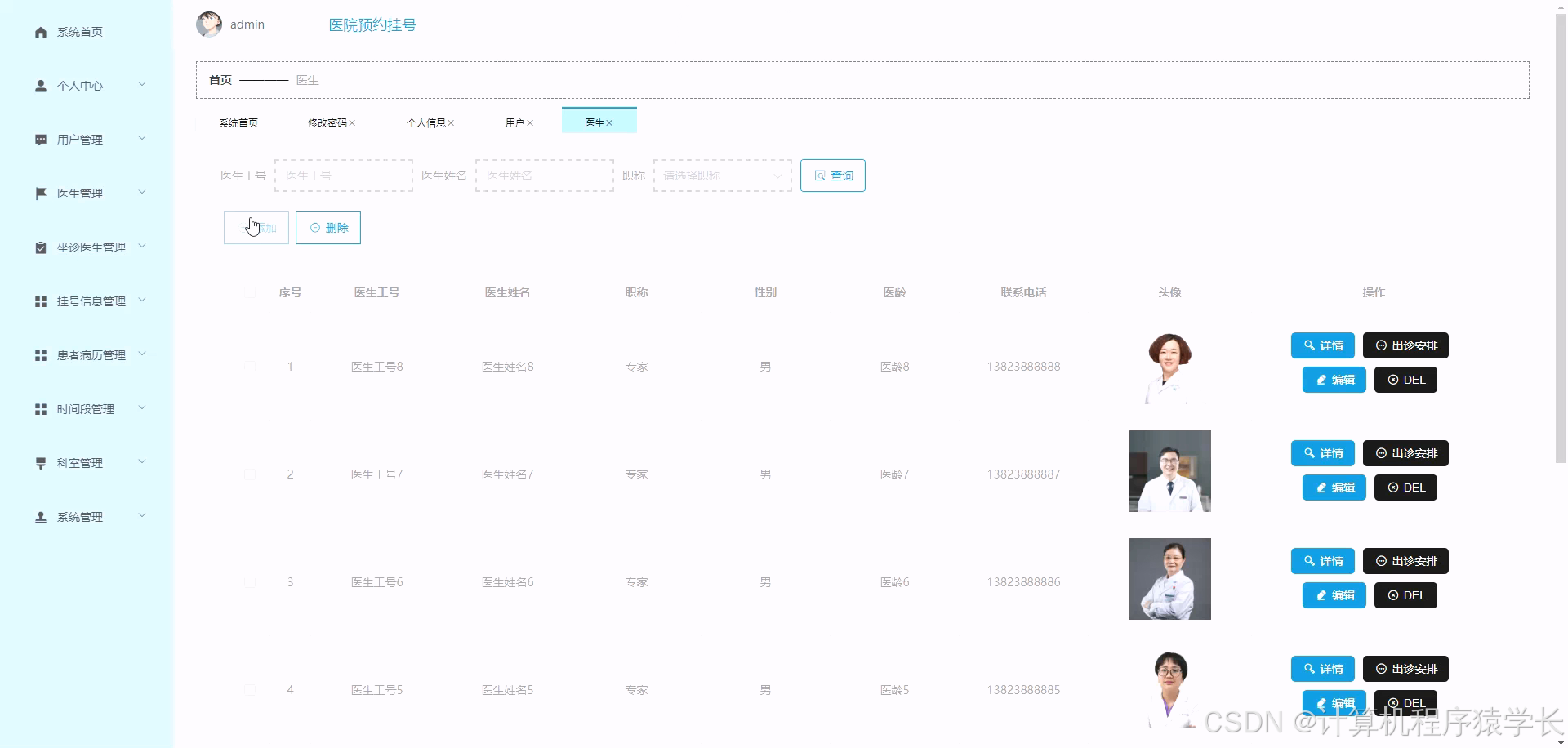Expand 挂号信息管理 menu via its chevron
Image resolution: width=1568 pixels, height=748 pixels.
(x=142, y=301)
